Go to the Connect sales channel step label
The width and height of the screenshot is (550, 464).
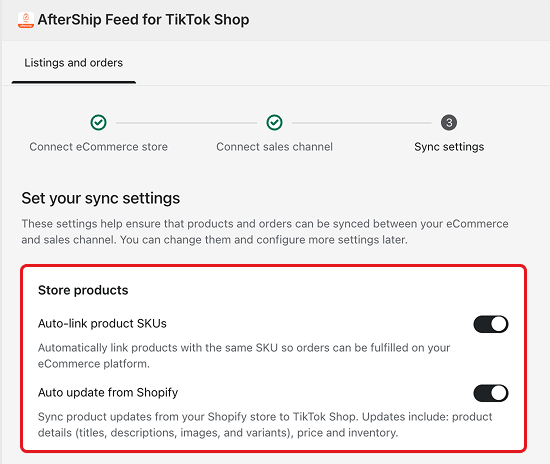click(x=274, y=147)
